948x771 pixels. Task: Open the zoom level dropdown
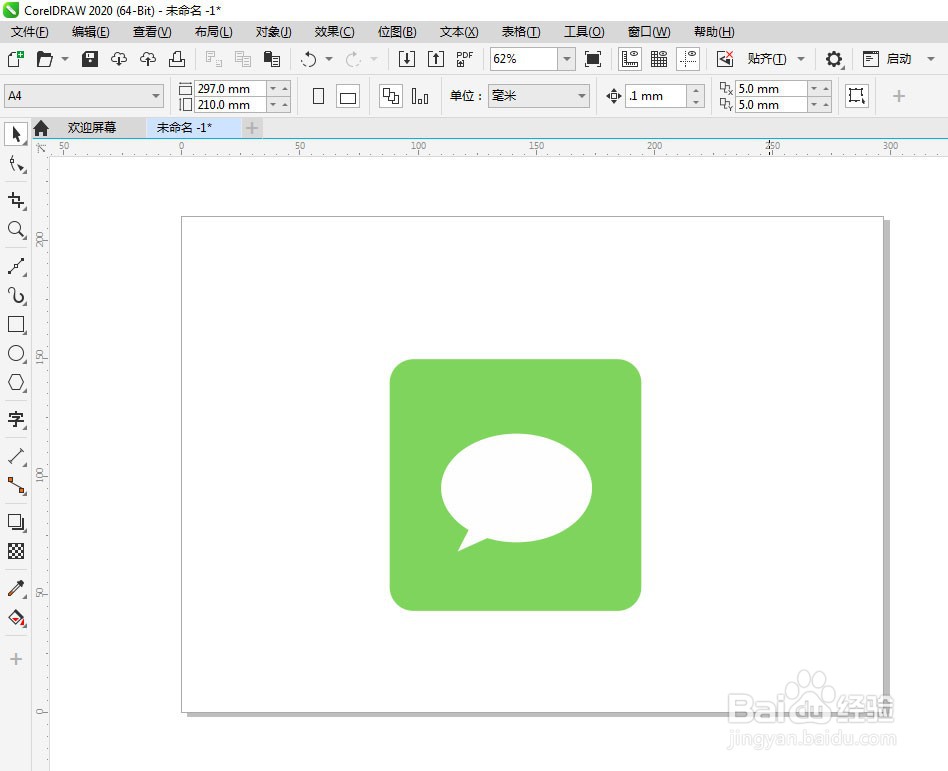(x=567, y=59)
